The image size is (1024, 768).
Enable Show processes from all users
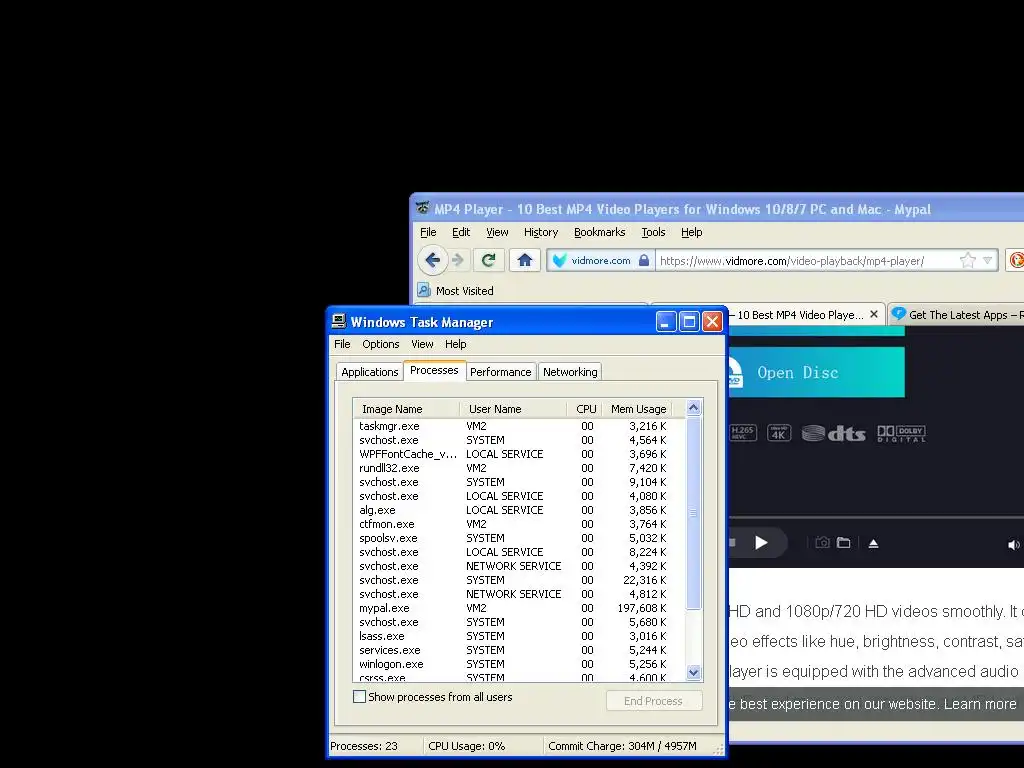coord(359,697)
